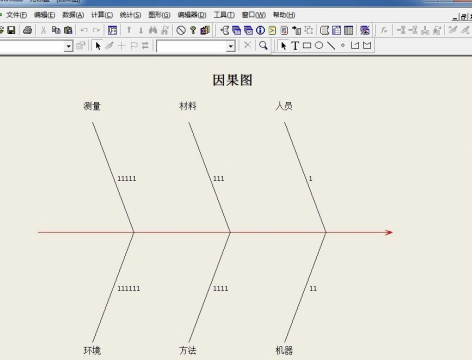Select the closed Polygon drawing tool
The image size is (472, 360).
point(367,45)
